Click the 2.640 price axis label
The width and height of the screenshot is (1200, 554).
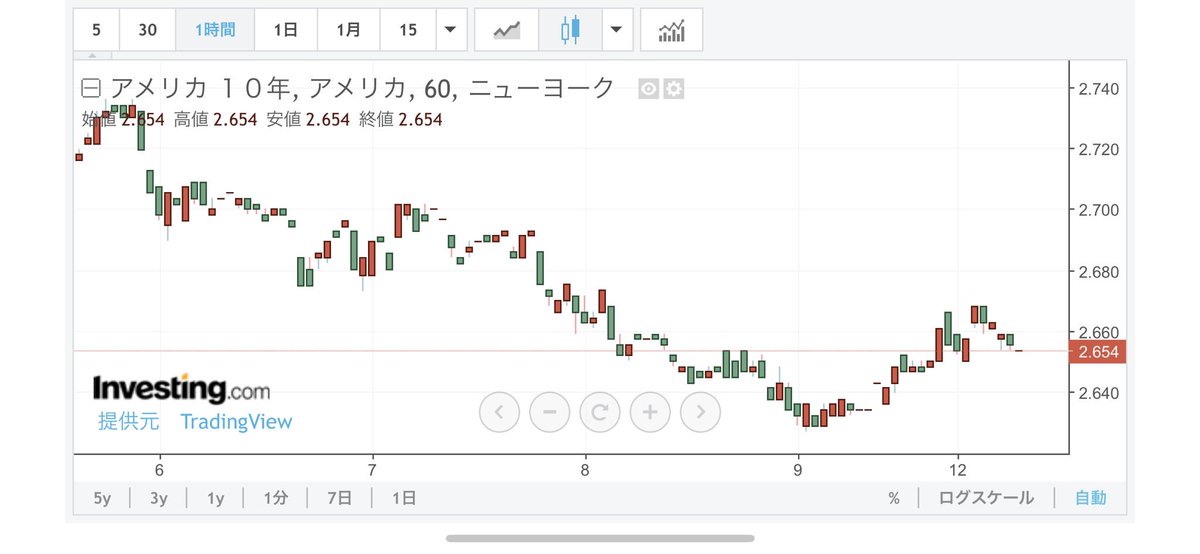[x=1097, y=393]
